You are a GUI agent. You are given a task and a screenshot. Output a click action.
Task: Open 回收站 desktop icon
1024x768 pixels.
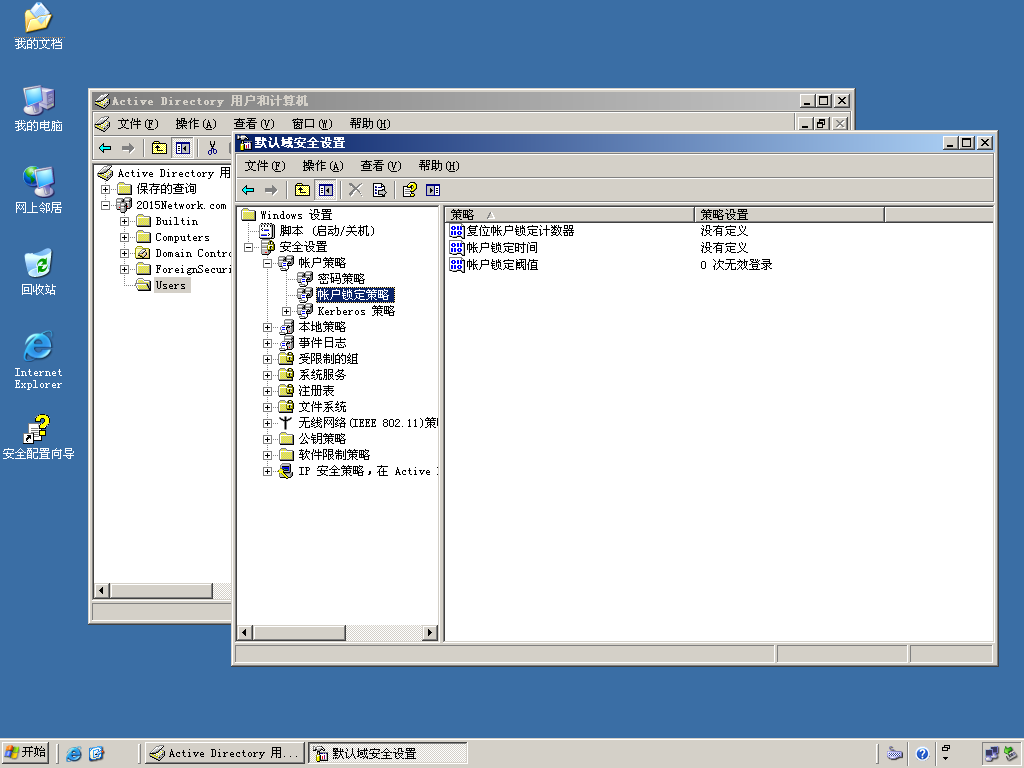pos(39,272)
